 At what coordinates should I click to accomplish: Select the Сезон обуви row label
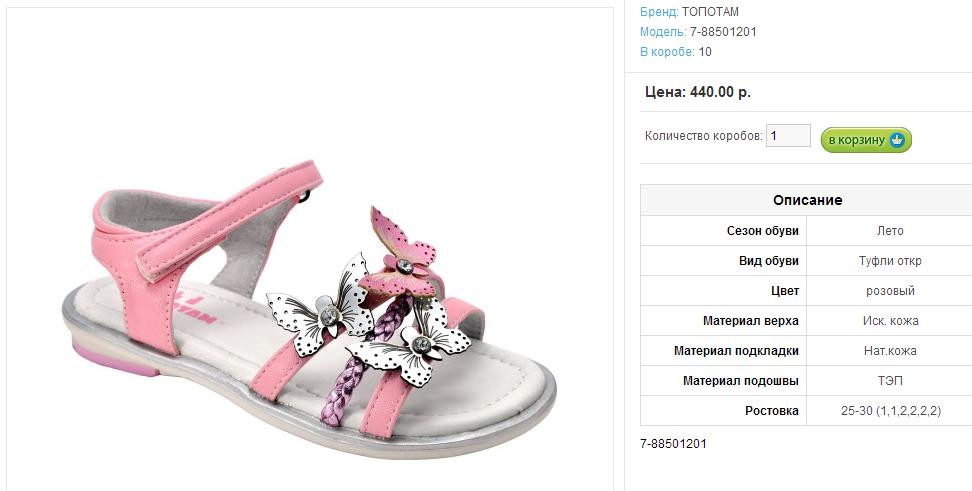(x=762, y=231)
